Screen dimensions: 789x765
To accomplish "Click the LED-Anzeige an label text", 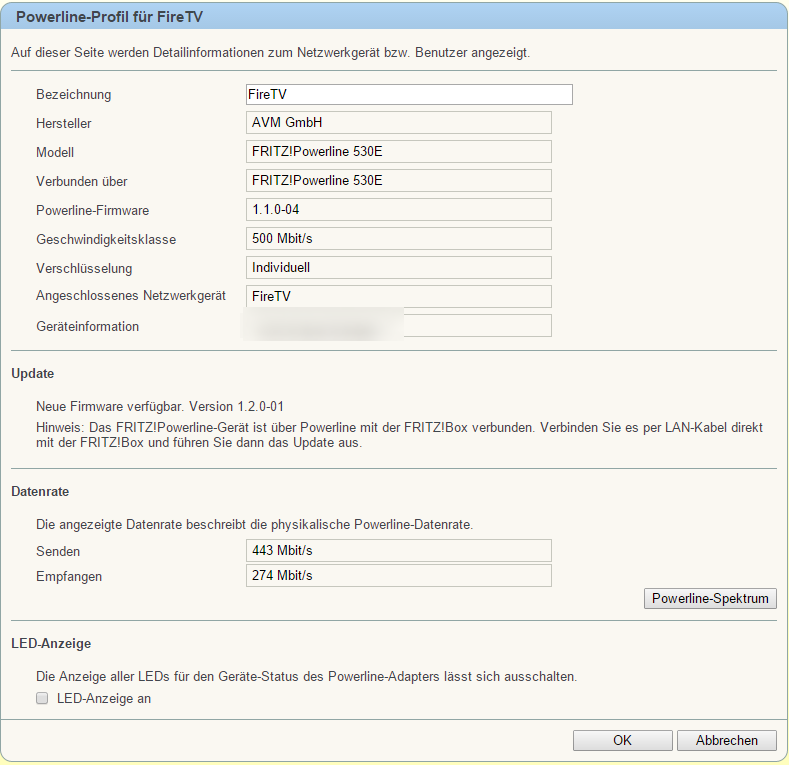I will (104, 699).
